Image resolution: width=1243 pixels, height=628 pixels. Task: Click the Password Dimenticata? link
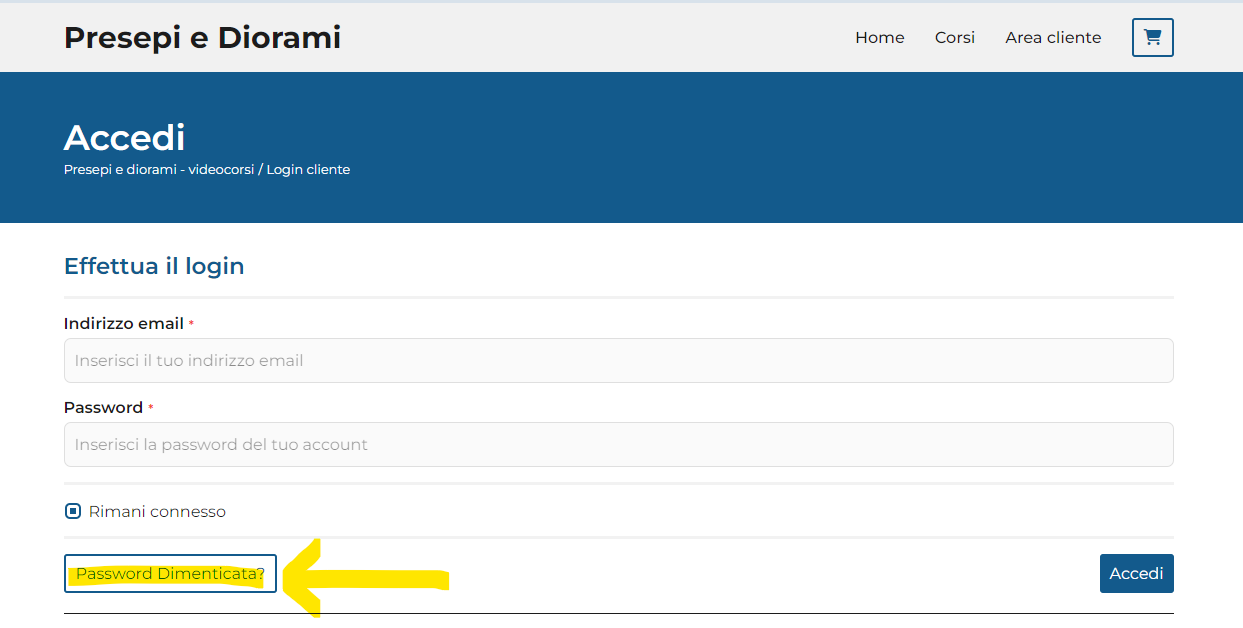(x=170, y=574)
